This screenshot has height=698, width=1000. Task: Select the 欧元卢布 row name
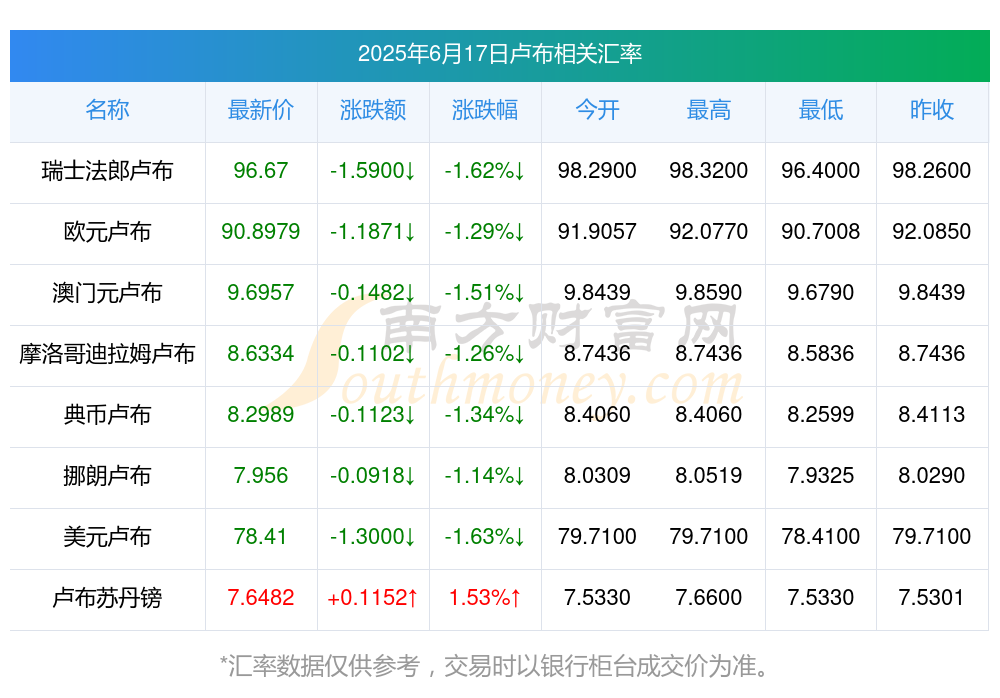tap(107, 232)
